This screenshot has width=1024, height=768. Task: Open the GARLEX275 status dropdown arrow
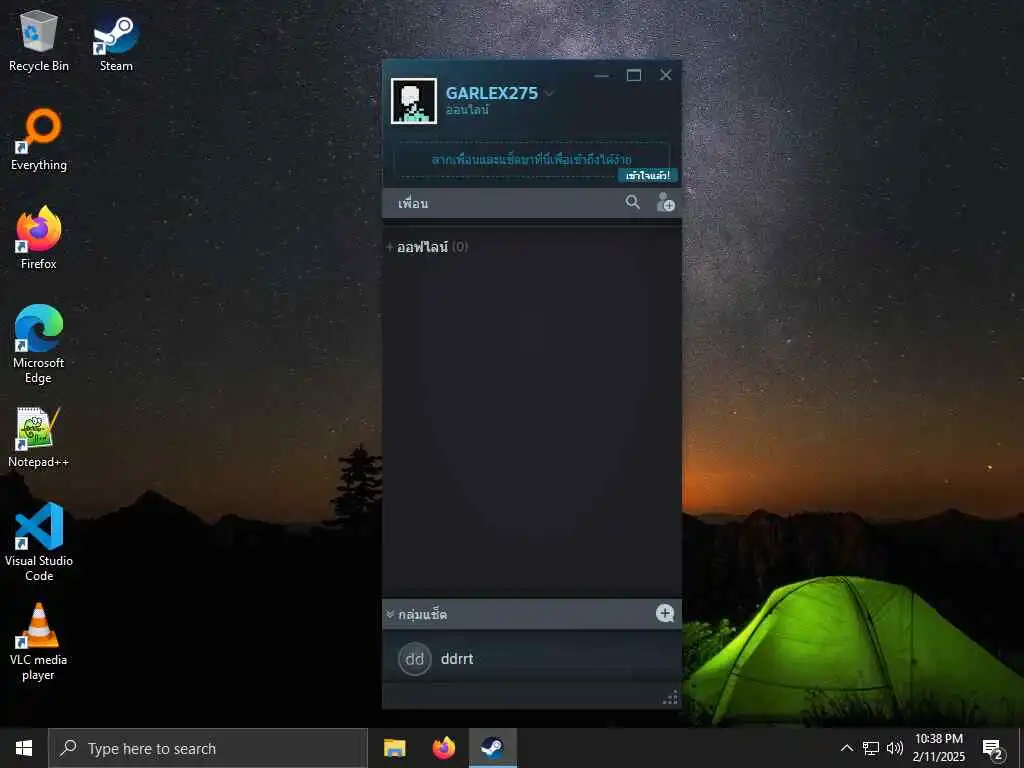coord(550,93)
